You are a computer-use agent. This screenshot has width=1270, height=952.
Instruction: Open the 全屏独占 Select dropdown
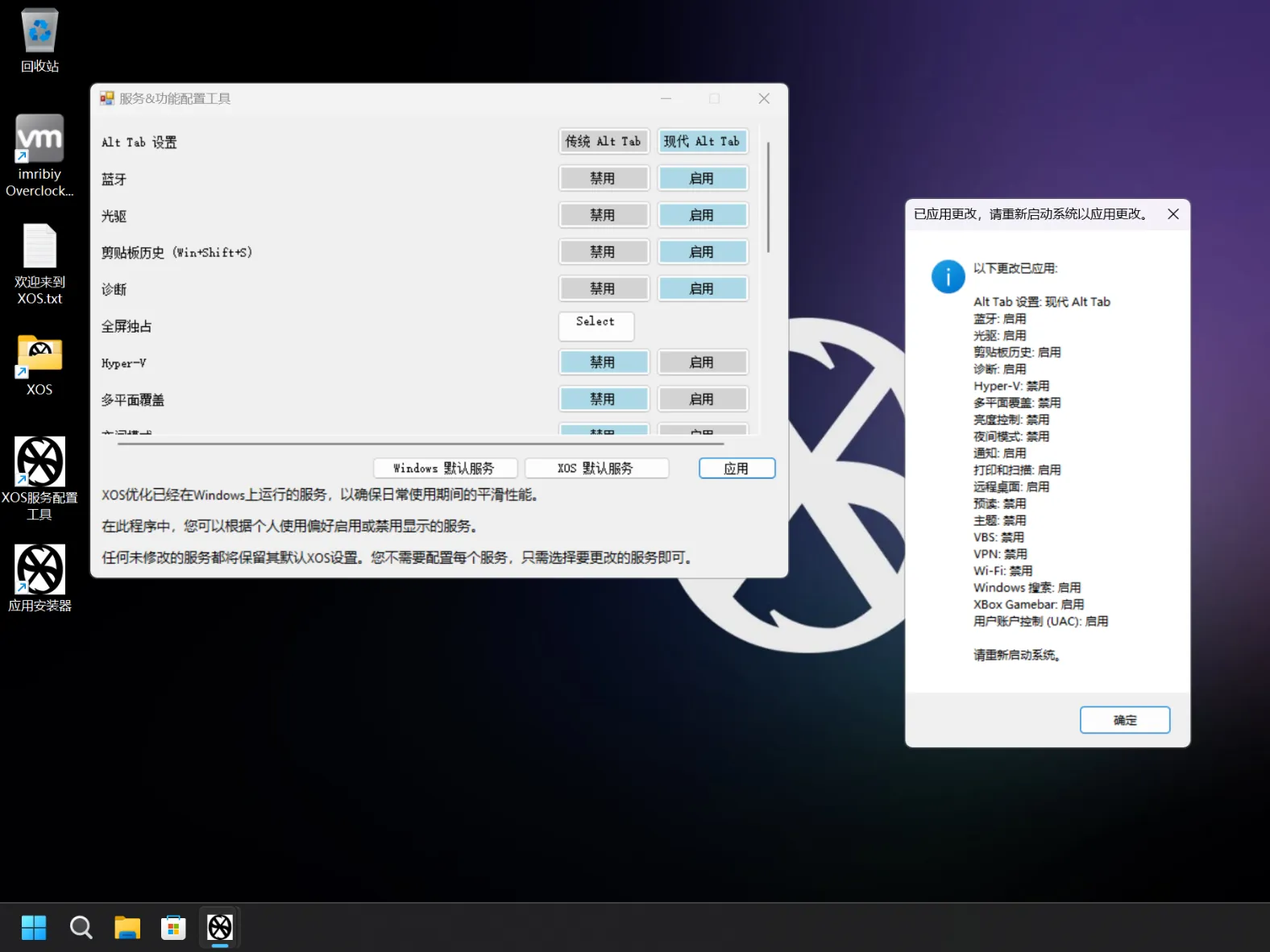coord(596,325)
